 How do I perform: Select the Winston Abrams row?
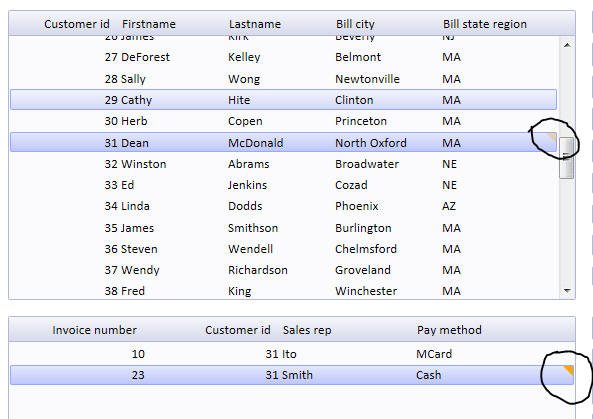[283, 164]
